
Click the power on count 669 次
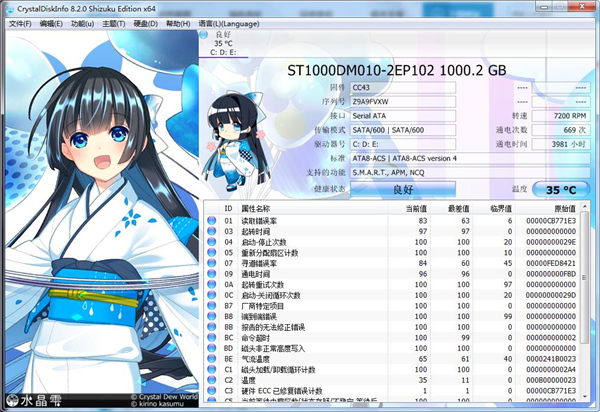click(x=561, y=130)
